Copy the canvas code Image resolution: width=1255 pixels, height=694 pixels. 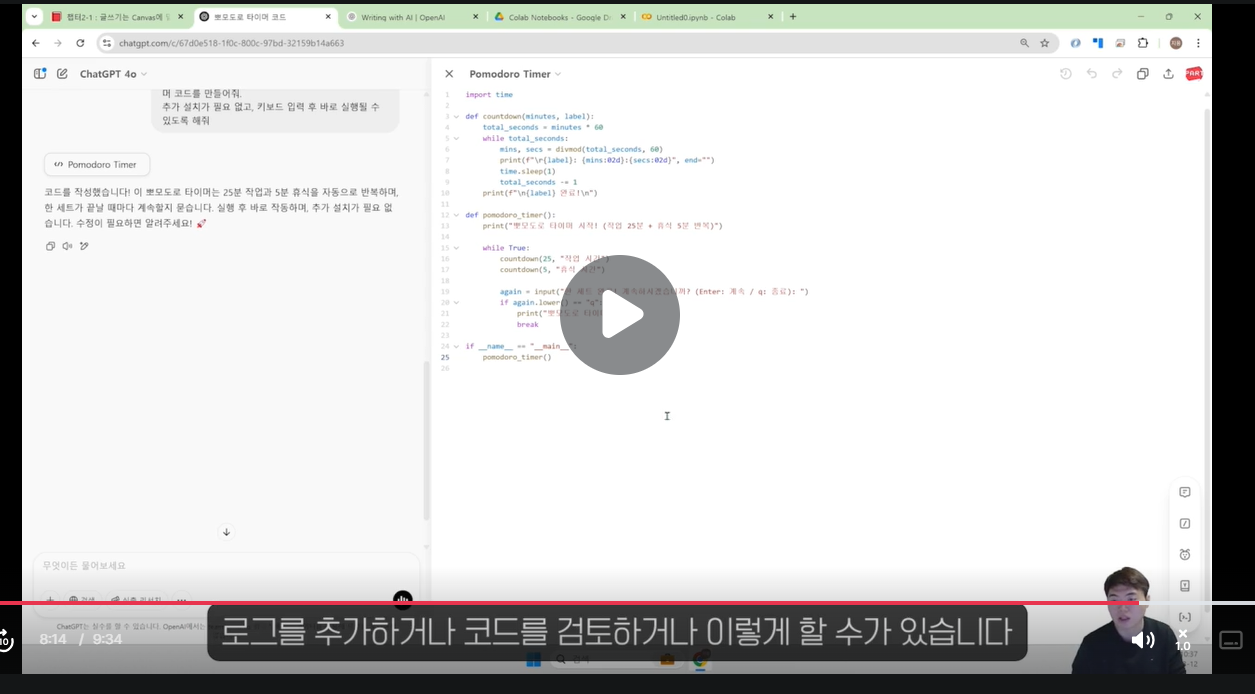coord(1143,74)
